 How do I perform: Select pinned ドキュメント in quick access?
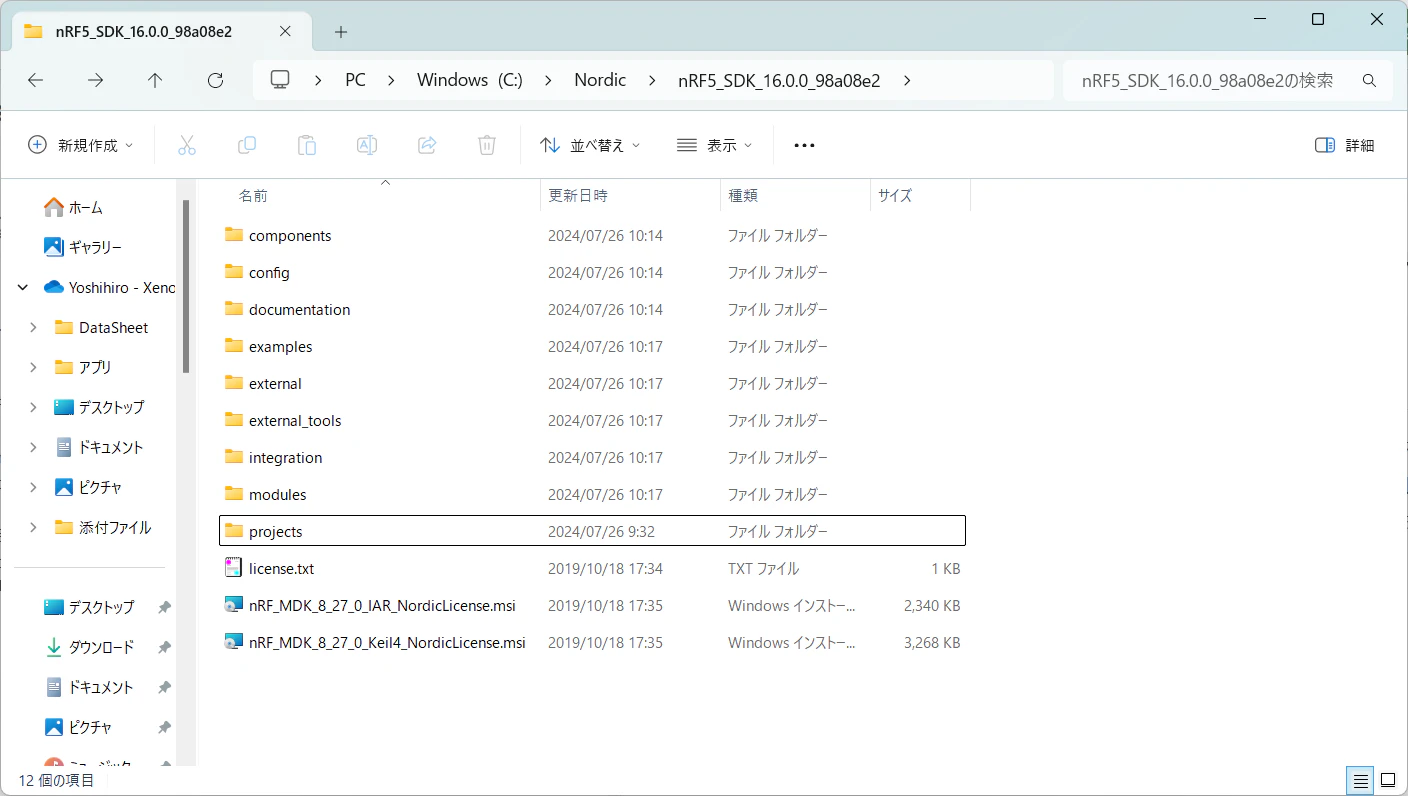coord(101,687)
